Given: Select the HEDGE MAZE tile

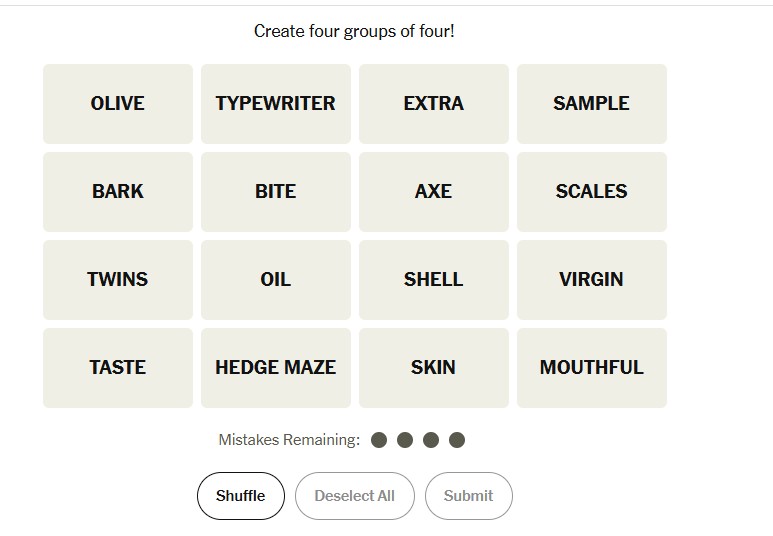Looking at the screenshot, I should pyautogui.click(x=276, y=368).
